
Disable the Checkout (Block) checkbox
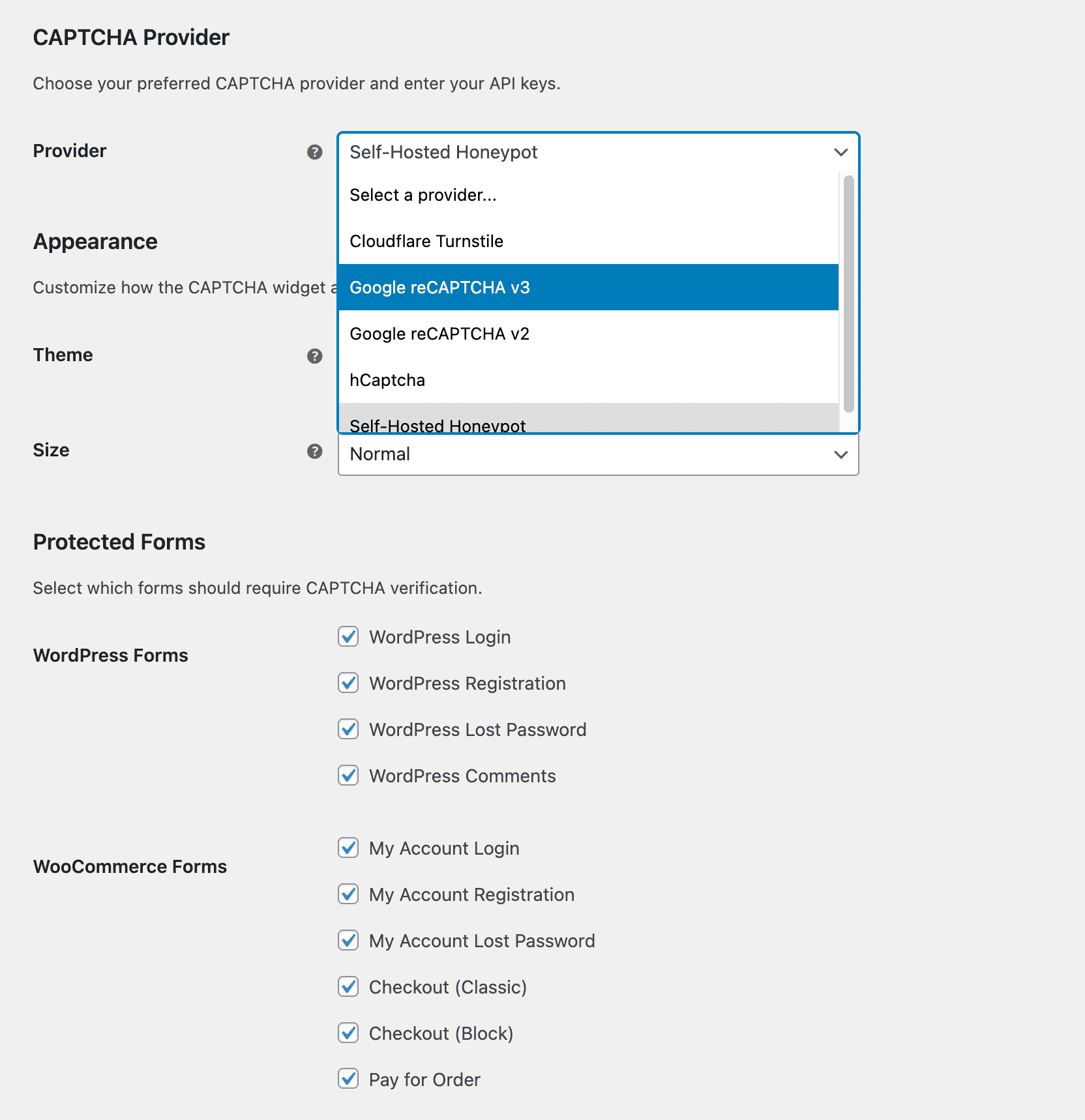(x=348, y=1033)
